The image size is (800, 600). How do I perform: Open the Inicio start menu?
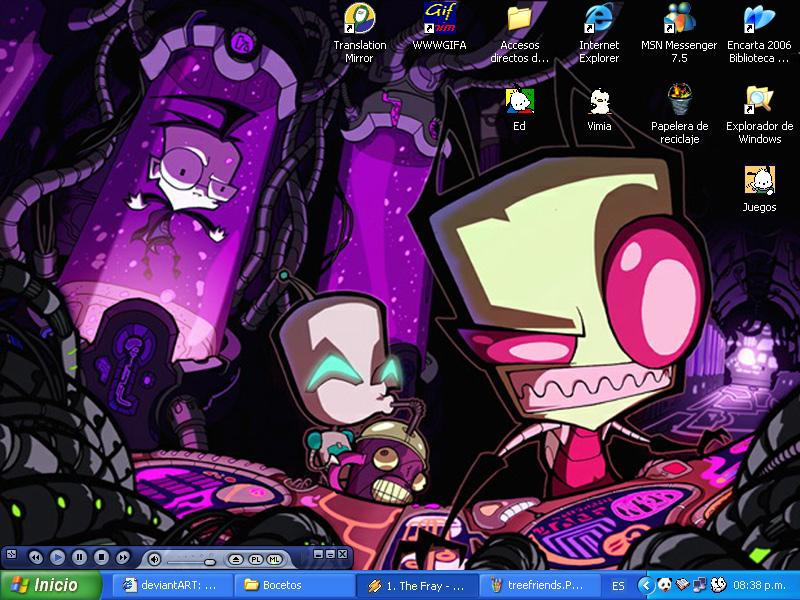click(x=51, y=585)
